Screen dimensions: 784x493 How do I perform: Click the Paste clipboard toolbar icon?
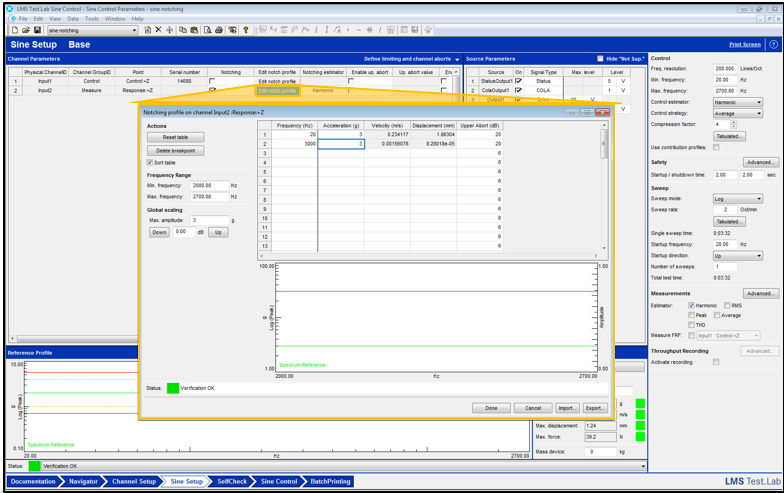[x=194, y=30]
